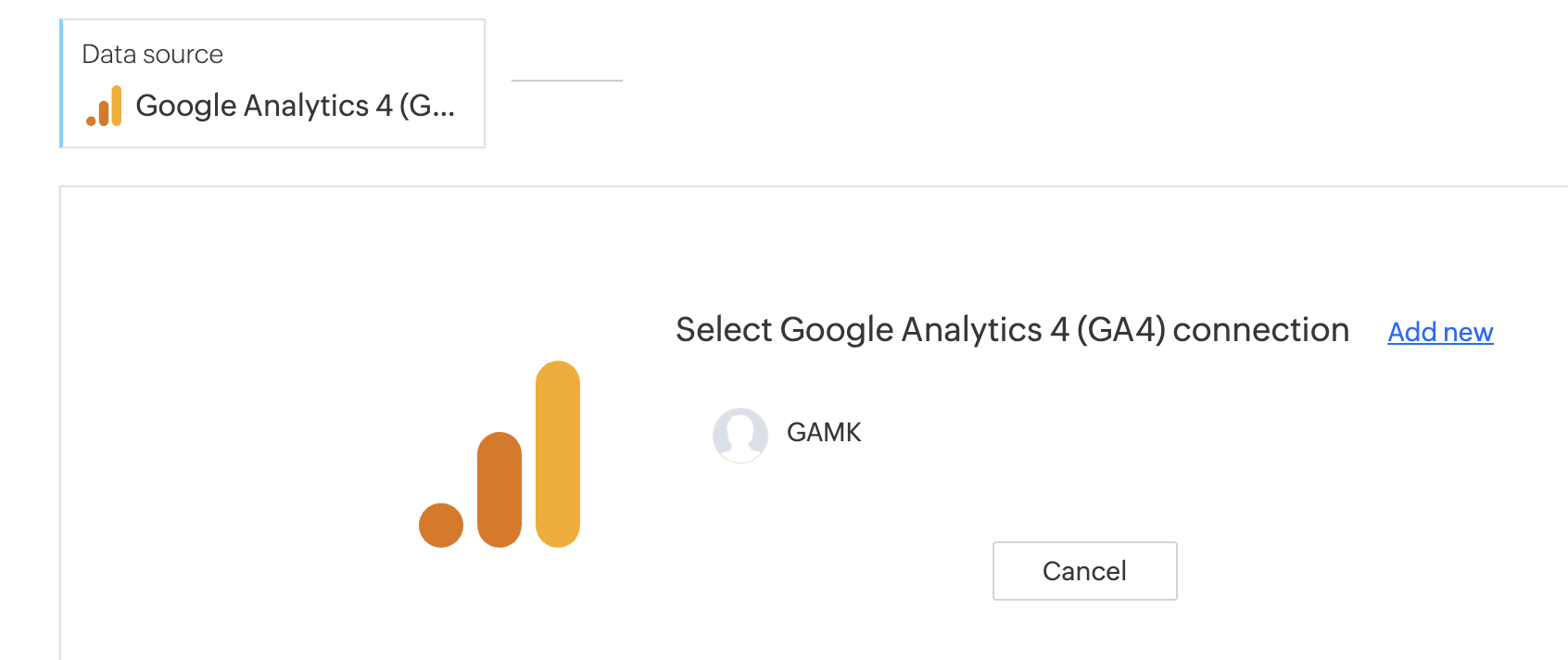Viewport: 1568px width, 660px height.
Task: Click the word 'source' in the Data source label
Action: [x=183, y=55]
